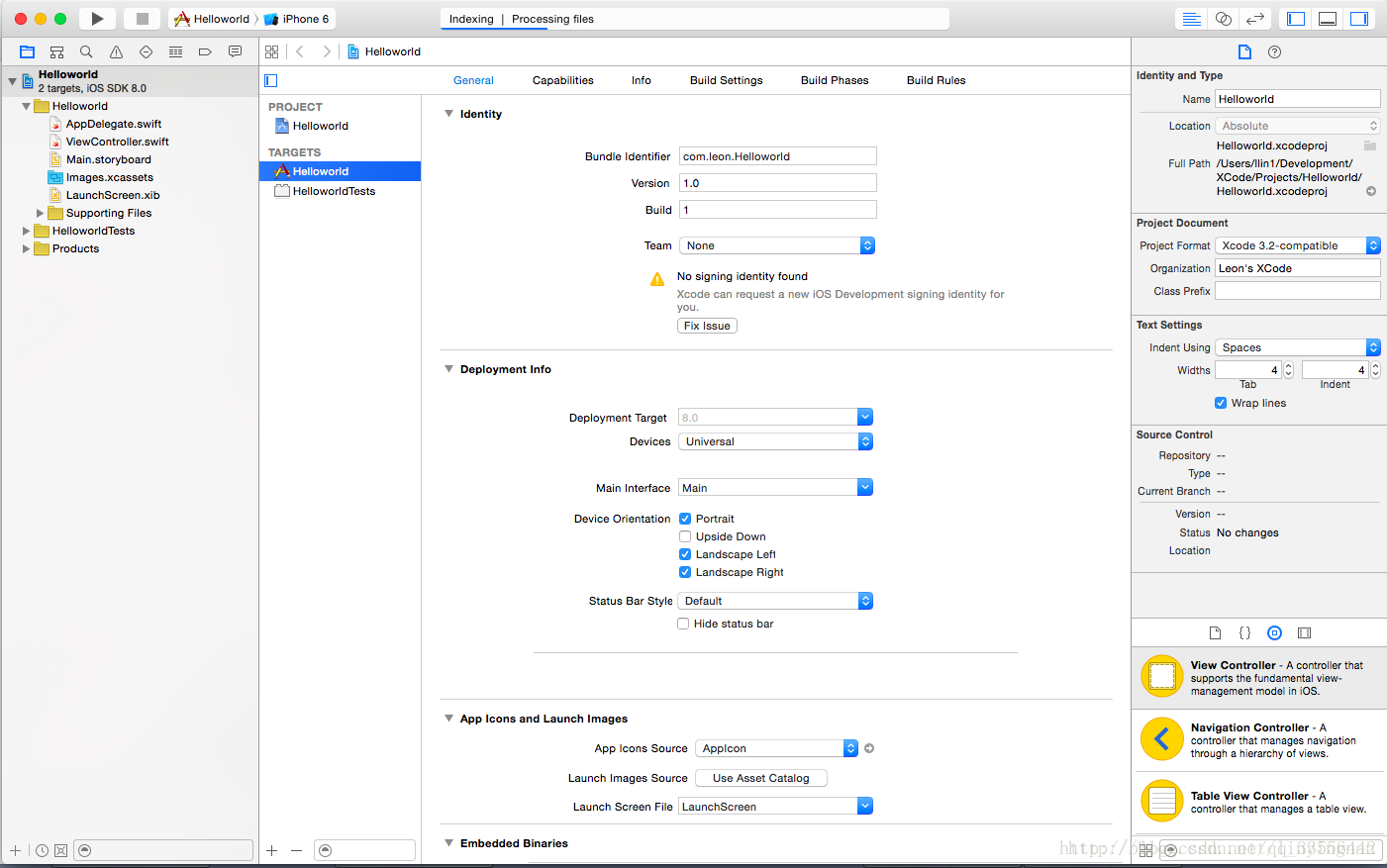The width and height of the screenshot is (1387, 868).
Task: Open the Status Bar Style dropdown
Action: click(775, 601)
